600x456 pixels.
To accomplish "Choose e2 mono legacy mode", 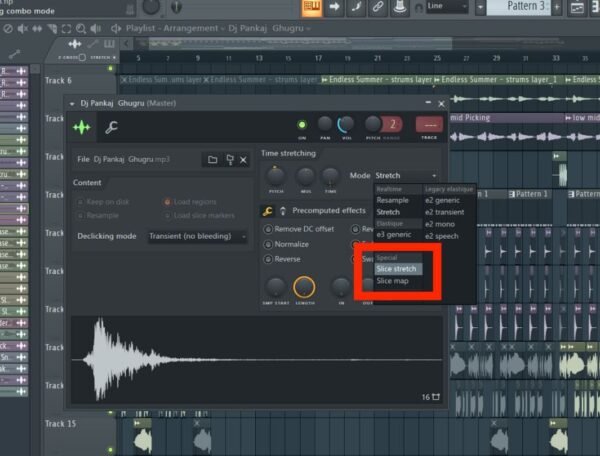I will (x=448, y=224).
